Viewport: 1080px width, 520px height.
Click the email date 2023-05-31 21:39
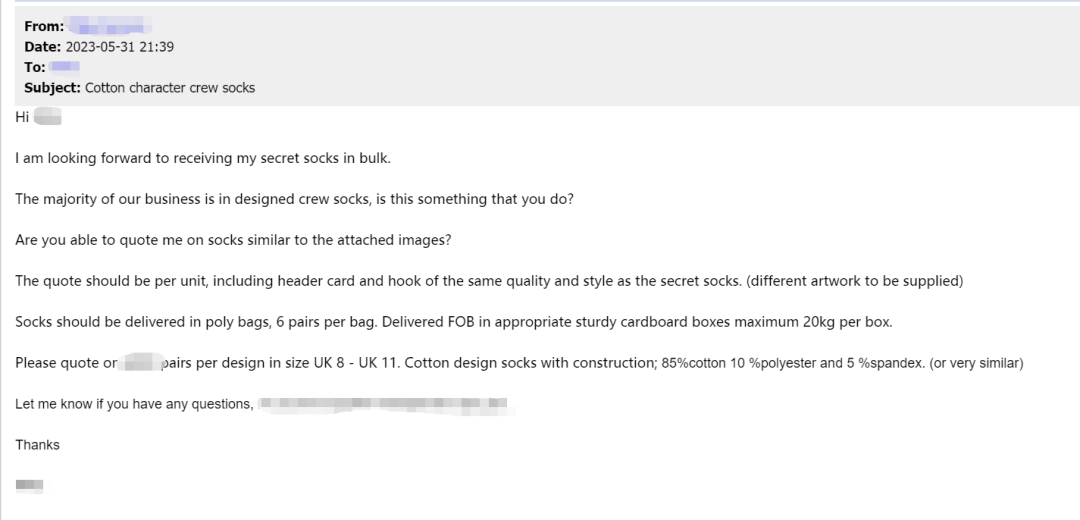click(x=120, y=47)
